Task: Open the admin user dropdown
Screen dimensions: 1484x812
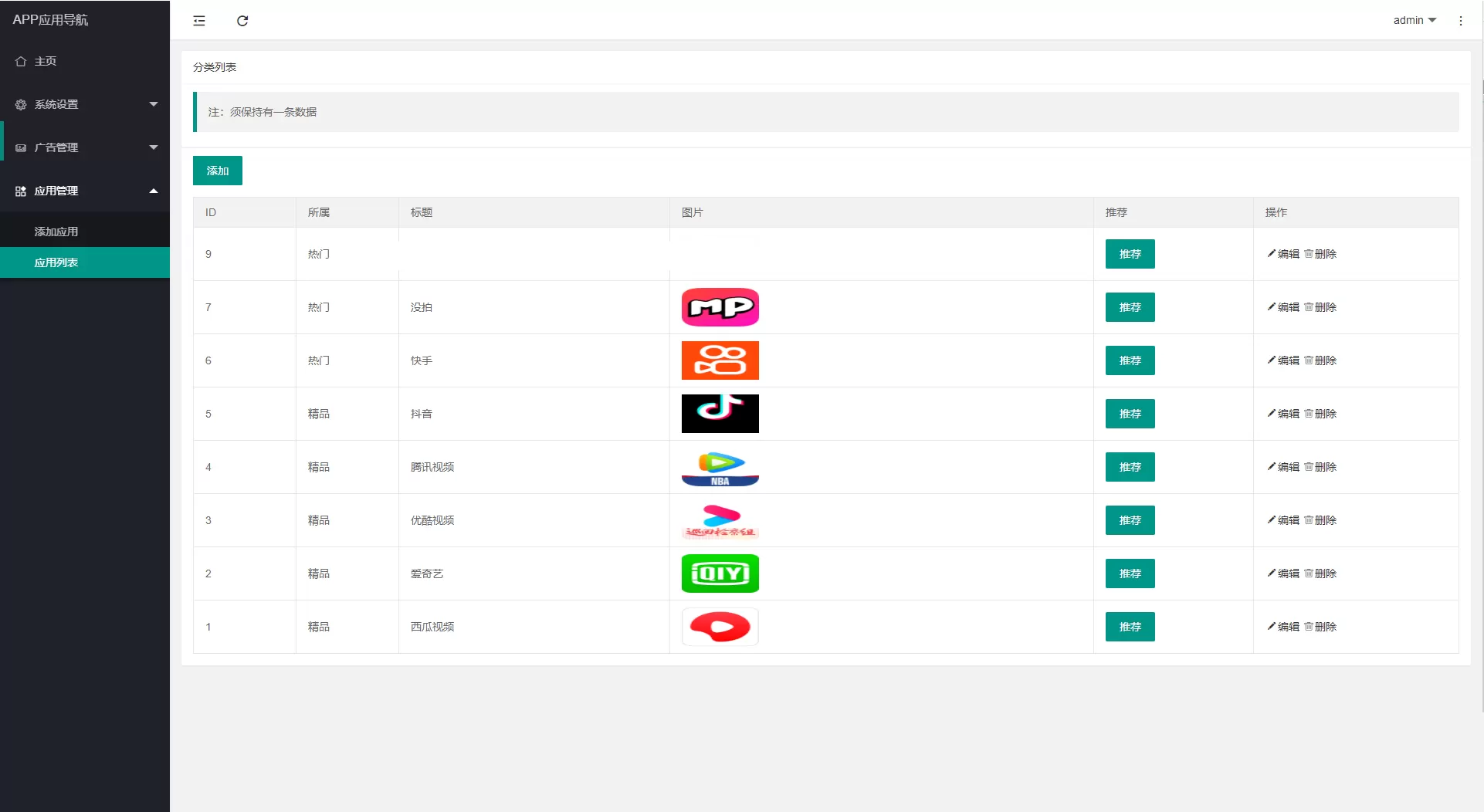Action: (1414, 21)
